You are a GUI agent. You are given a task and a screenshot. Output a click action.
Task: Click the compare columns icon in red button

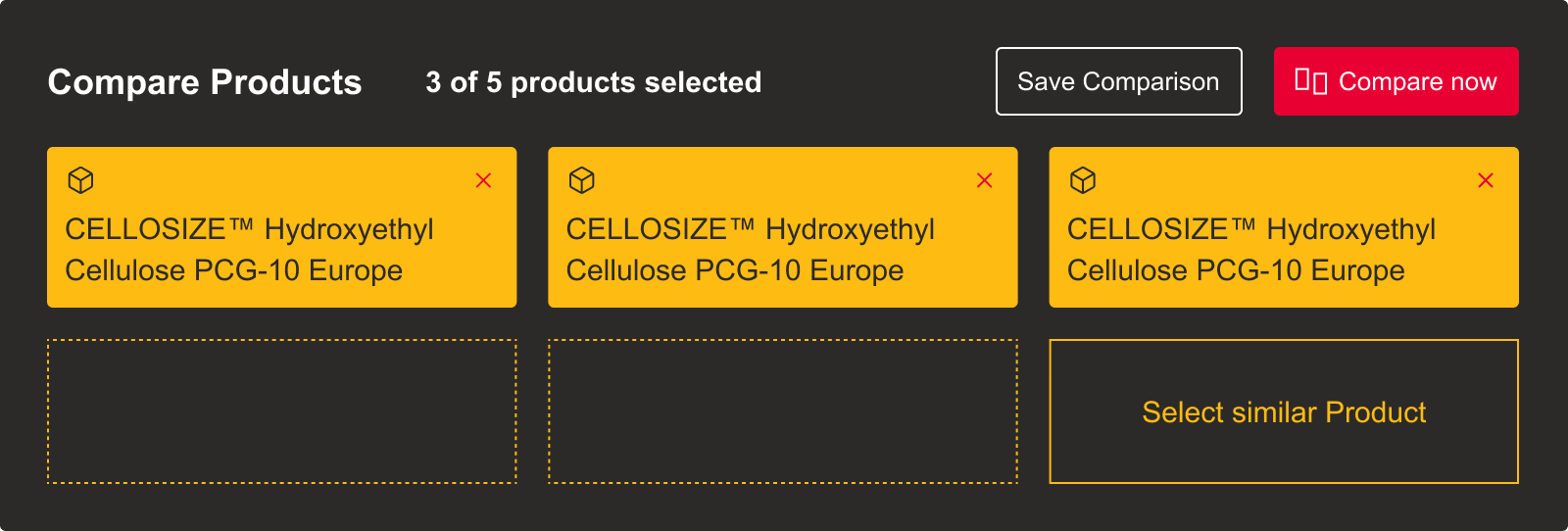click(x=1310, y=81)
